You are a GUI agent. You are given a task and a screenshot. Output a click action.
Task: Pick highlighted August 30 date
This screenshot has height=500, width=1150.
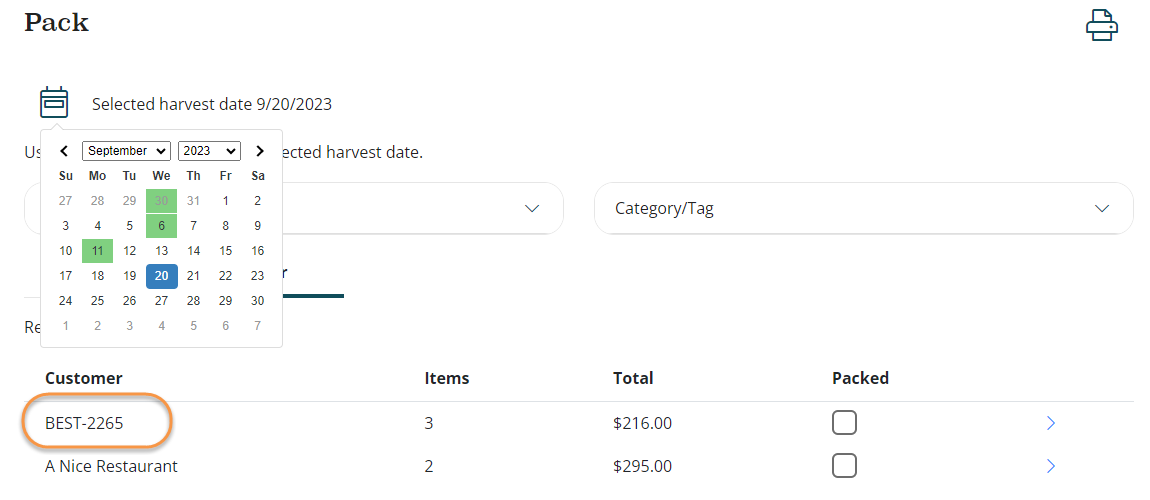[x=161, y=201]
